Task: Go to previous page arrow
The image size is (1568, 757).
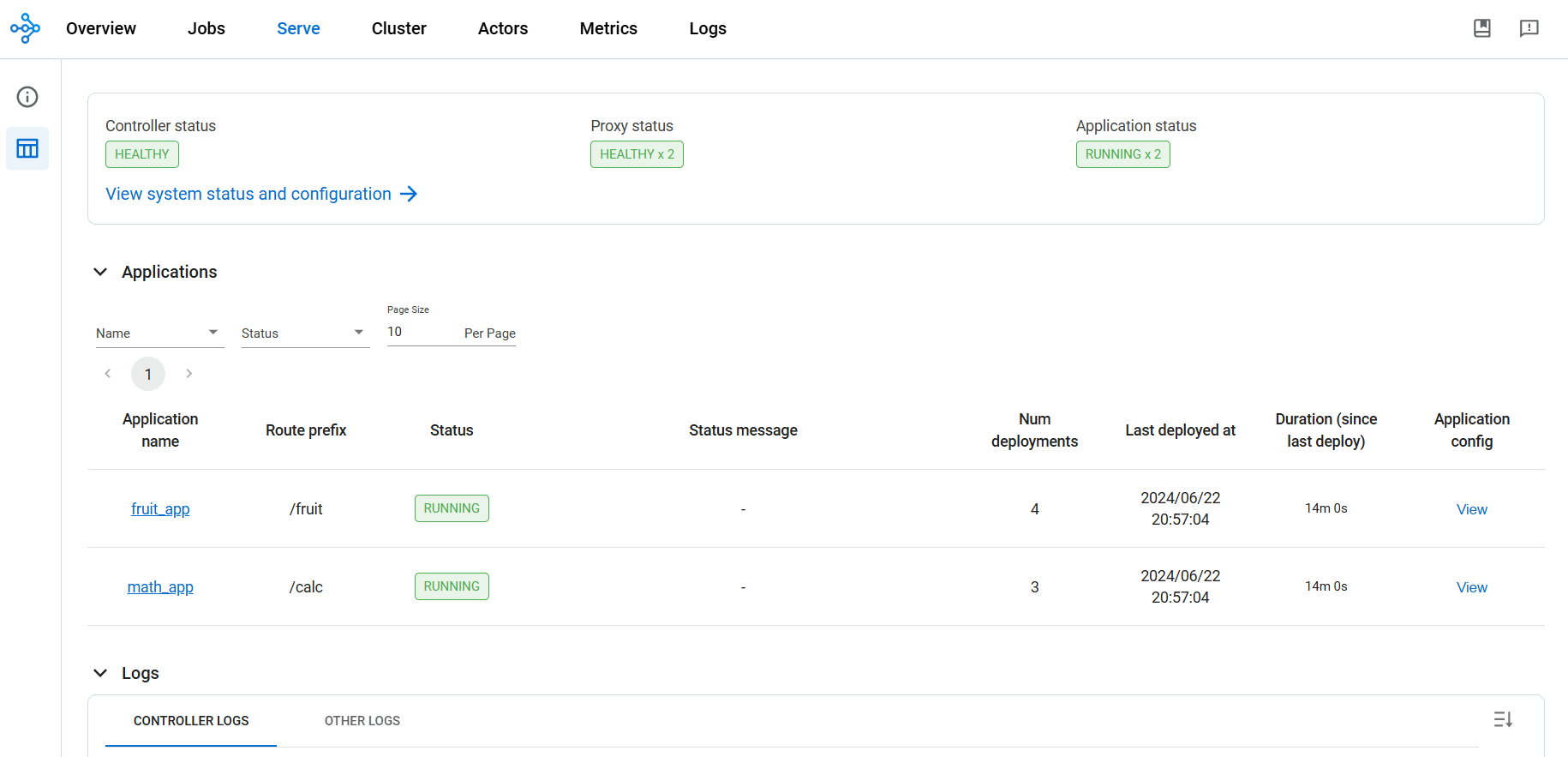Action: [x=108, y=374]
